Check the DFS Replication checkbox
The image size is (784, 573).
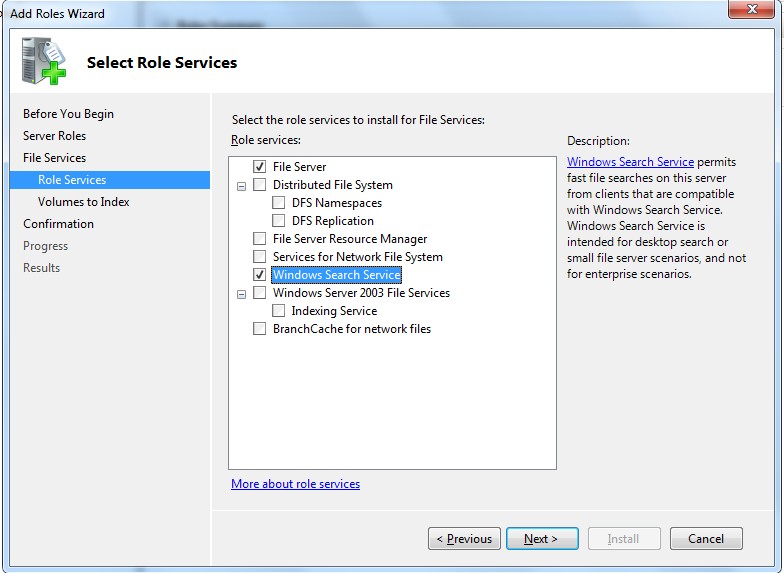278,220
